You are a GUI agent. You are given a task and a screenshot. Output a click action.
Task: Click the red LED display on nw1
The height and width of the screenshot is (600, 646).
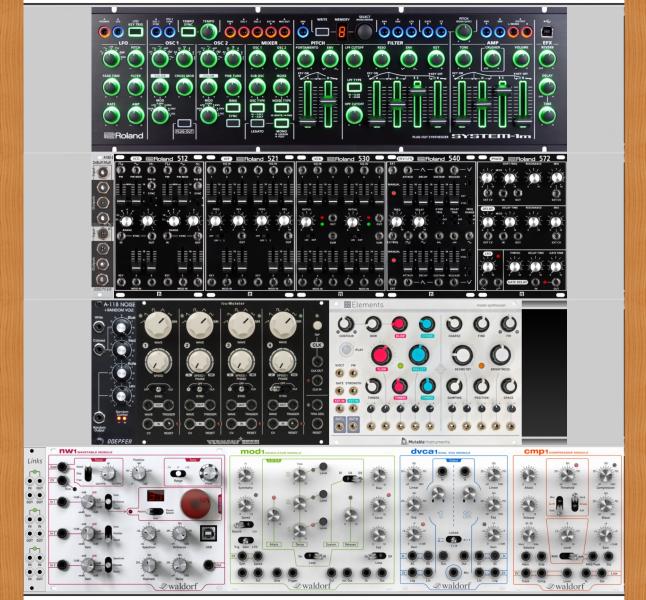point(155,496)
